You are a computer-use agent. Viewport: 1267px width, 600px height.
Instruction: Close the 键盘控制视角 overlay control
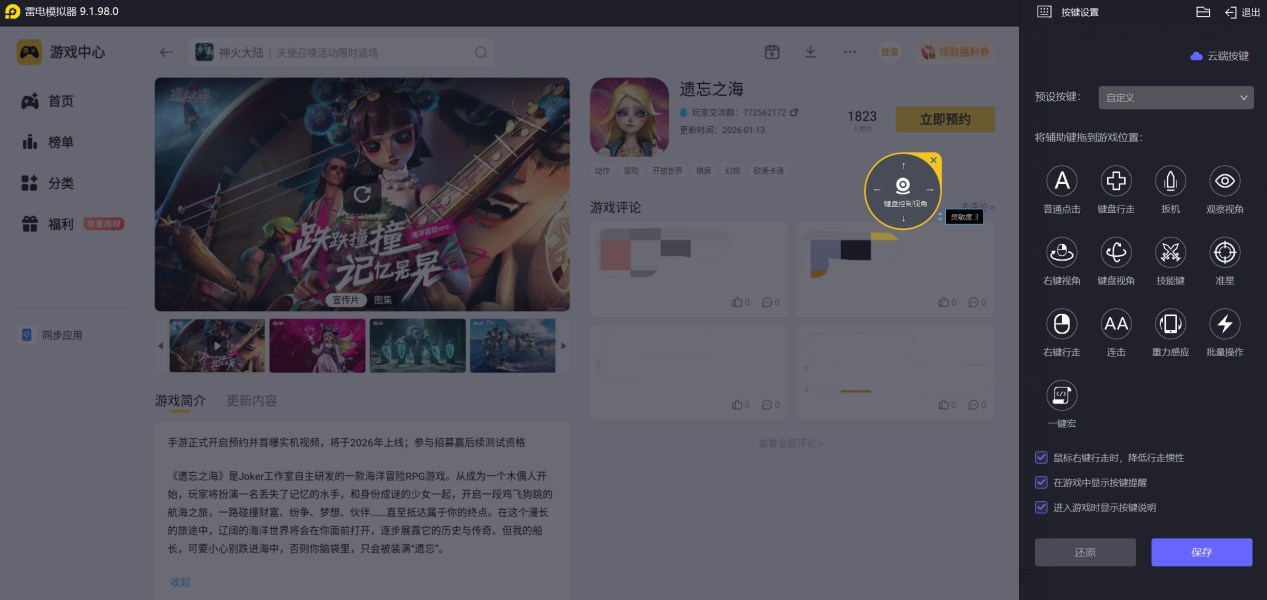[x=934, y=160]
